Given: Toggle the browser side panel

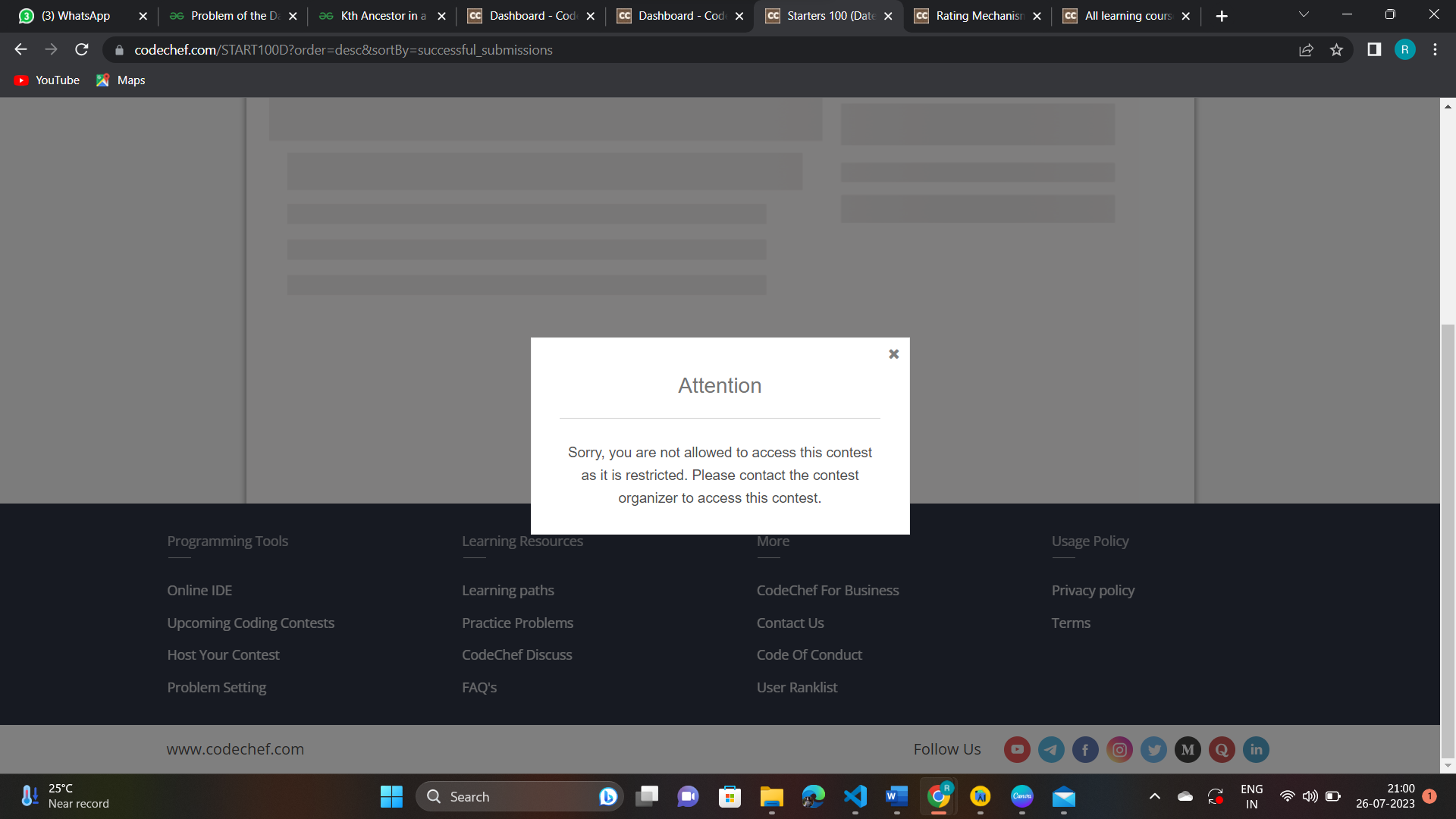Looking at the screenshot, I should click(x=1373, y=50).
